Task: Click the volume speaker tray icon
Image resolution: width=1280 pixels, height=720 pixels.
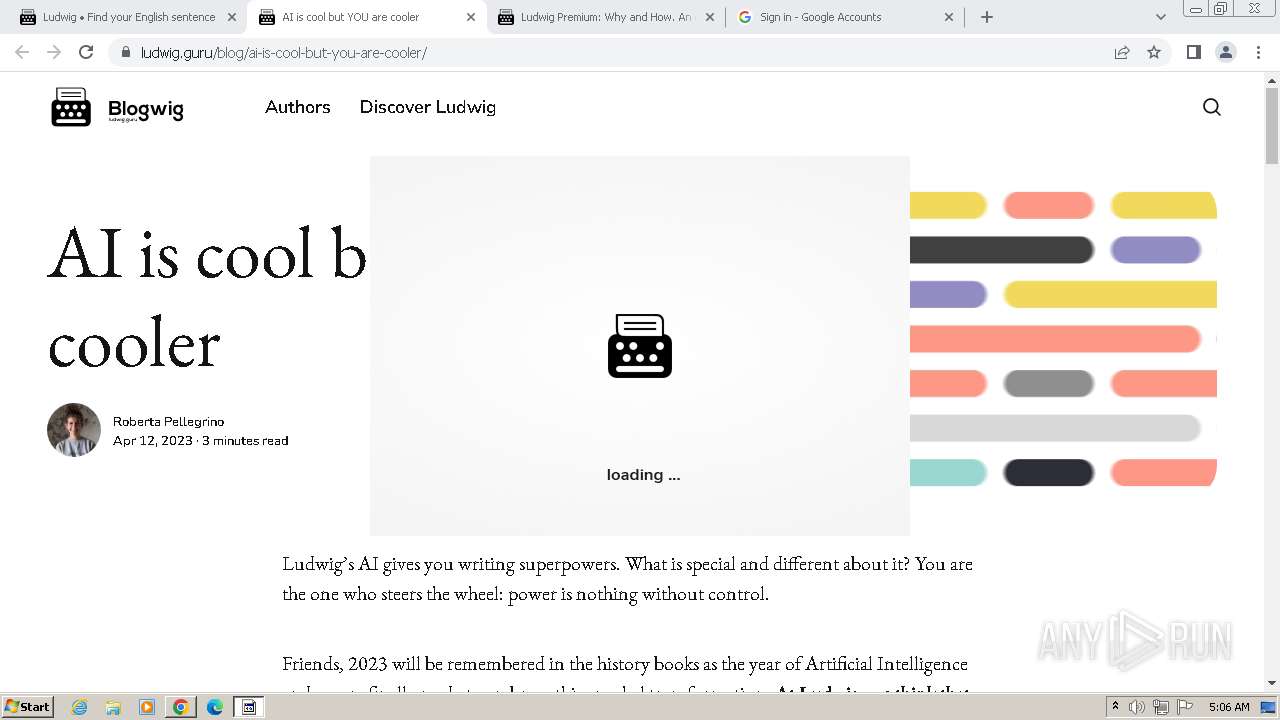Action: pos(1137,707)
